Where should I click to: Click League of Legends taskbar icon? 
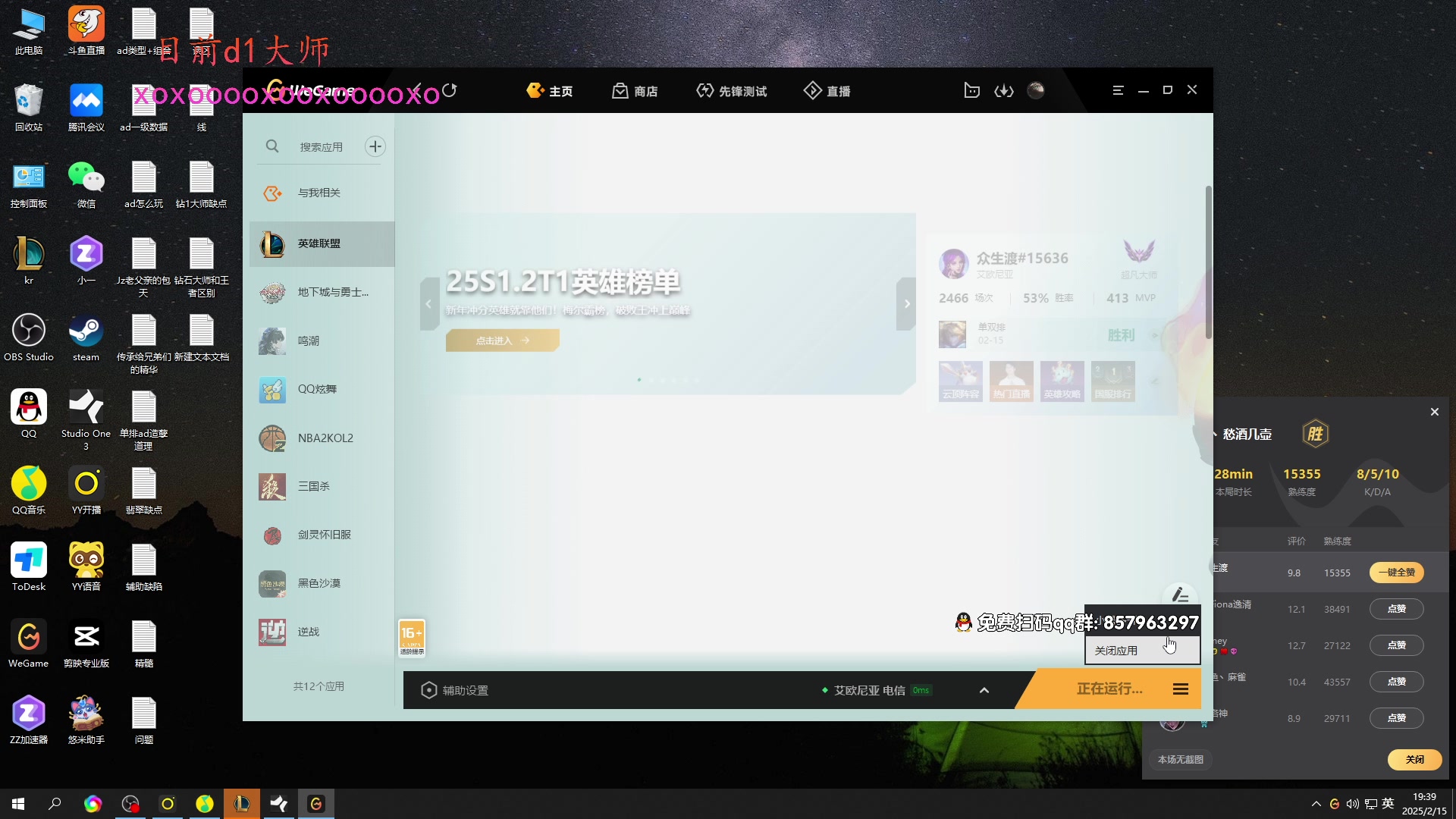(x=242, y=804)
